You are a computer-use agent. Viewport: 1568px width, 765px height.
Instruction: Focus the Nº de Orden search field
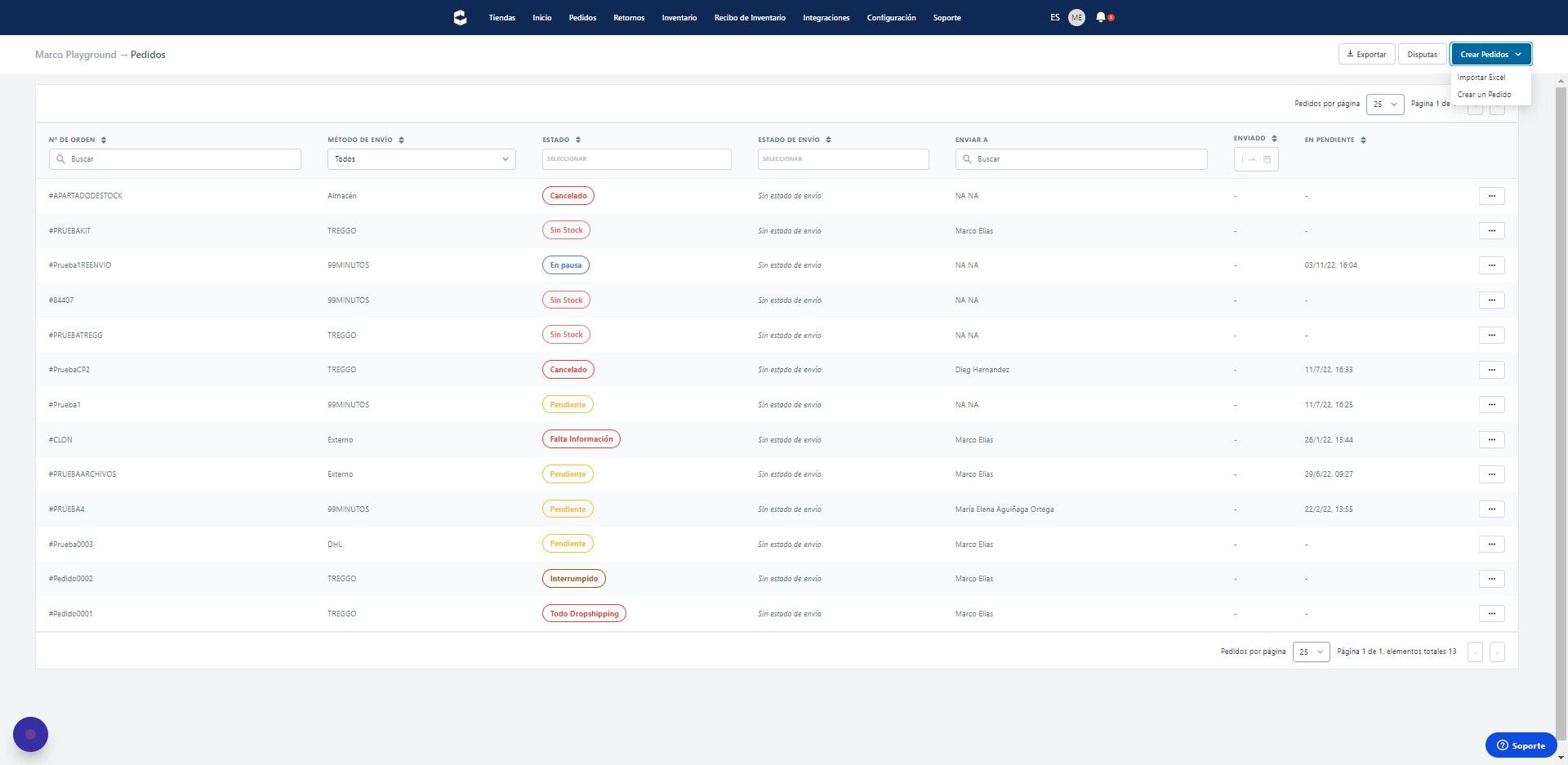pyautogui.click(x=175, y=159)
